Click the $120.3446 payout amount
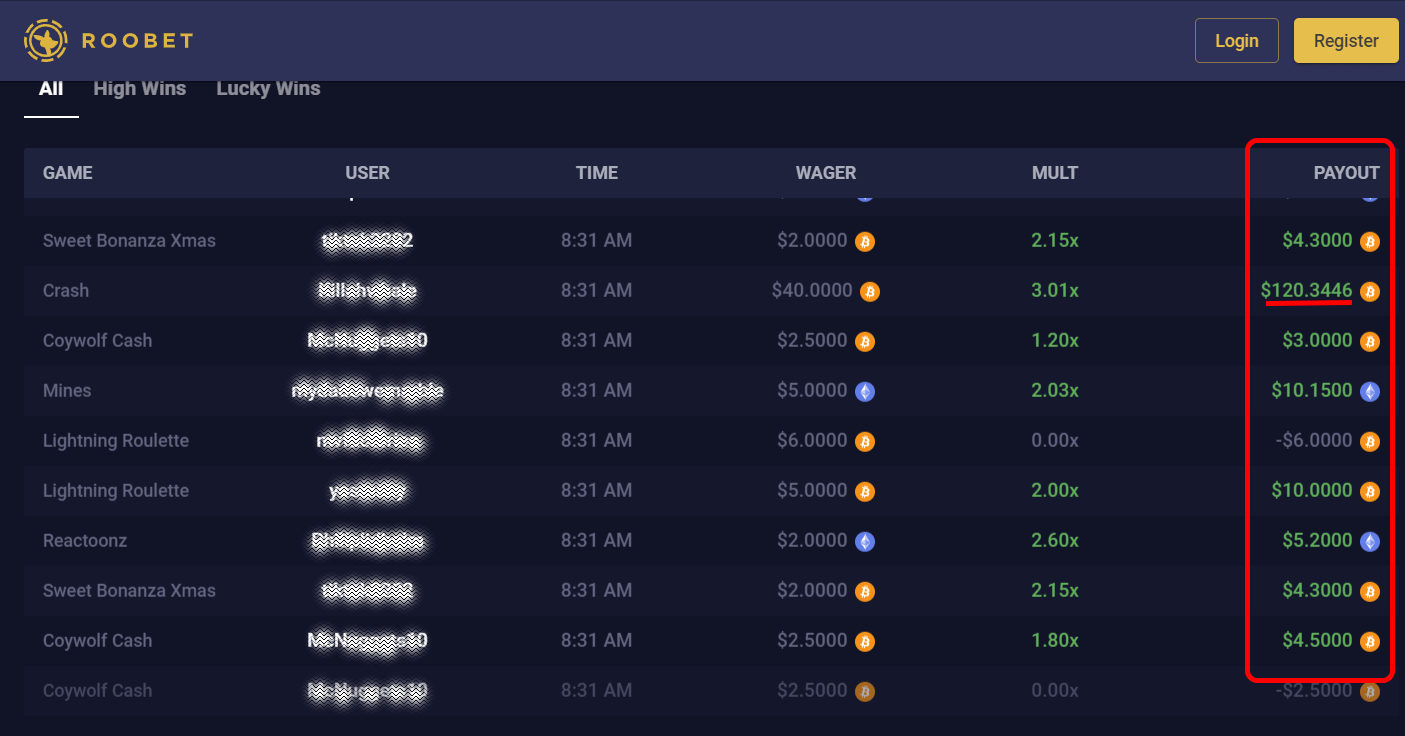 click(1307, 291)
